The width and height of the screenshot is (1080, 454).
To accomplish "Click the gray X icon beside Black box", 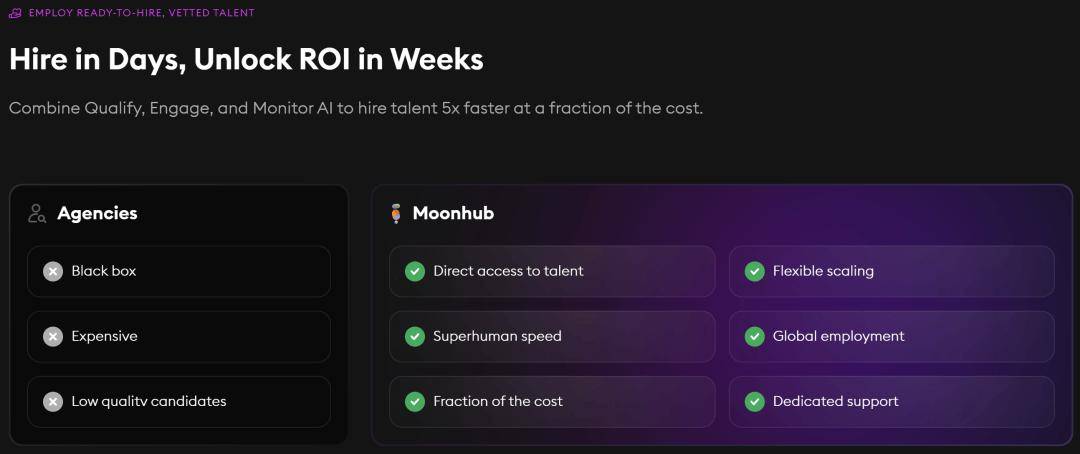I will tap(53, 271).
